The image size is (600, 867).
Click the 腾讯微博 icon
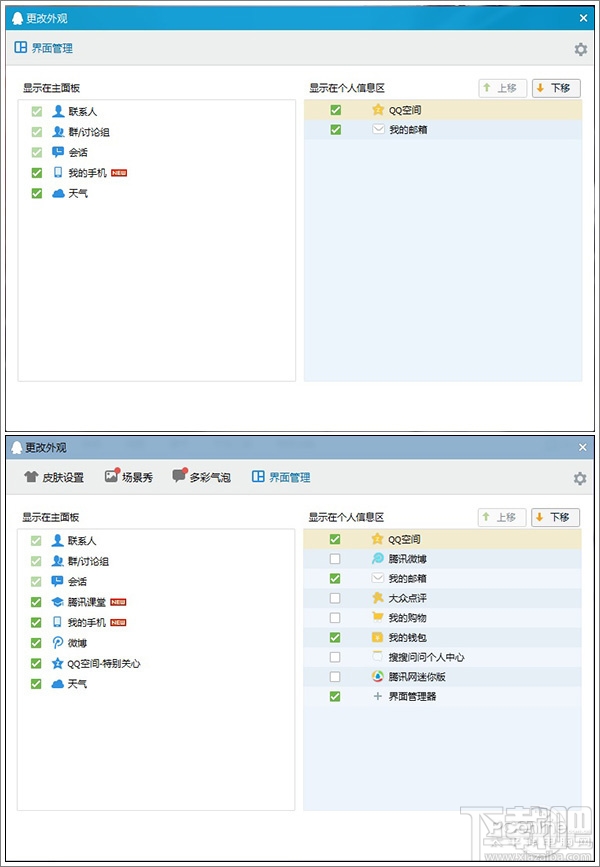[x=377, y=559]
